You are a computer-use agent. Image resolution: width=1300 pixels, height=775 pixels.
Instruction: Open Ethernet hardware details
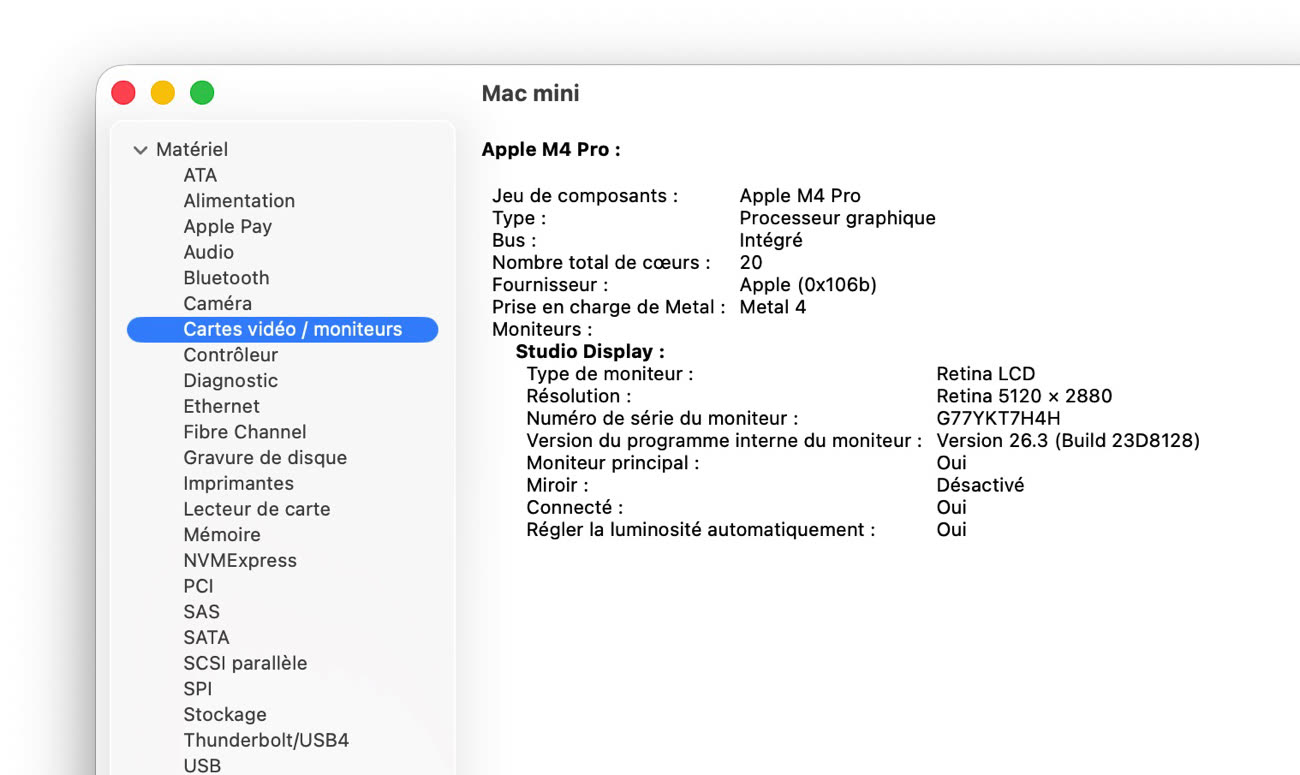[221, 406]
